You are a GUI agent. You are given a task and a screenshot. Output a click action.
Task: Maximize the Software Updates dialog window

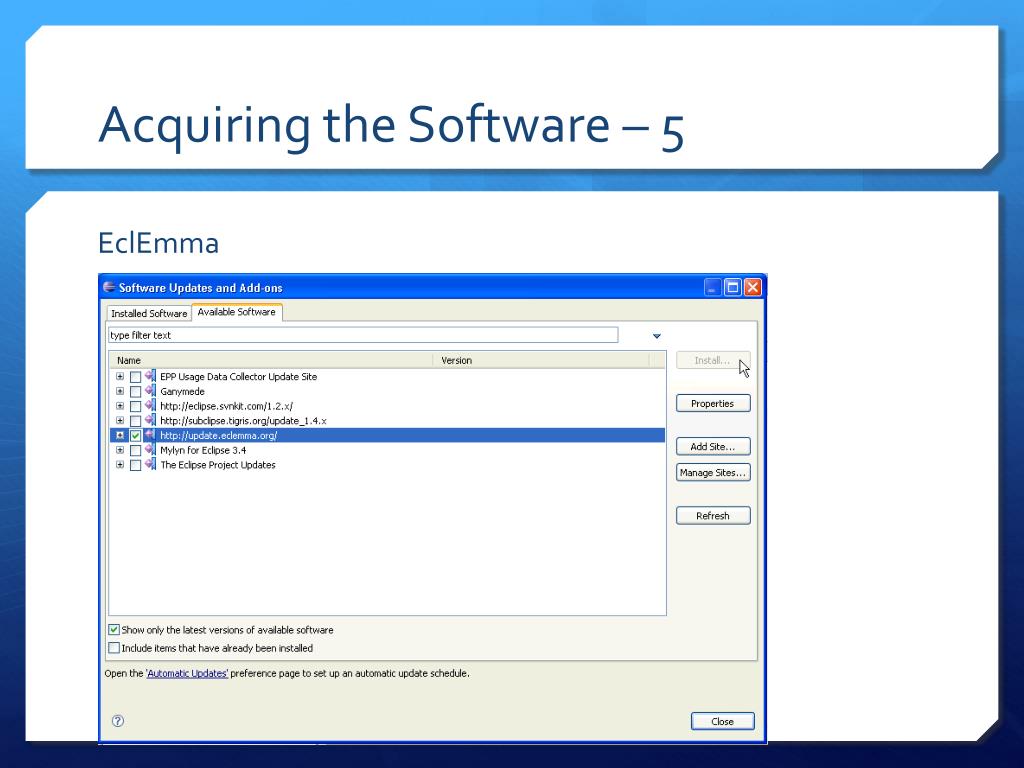tap(733, 287)
